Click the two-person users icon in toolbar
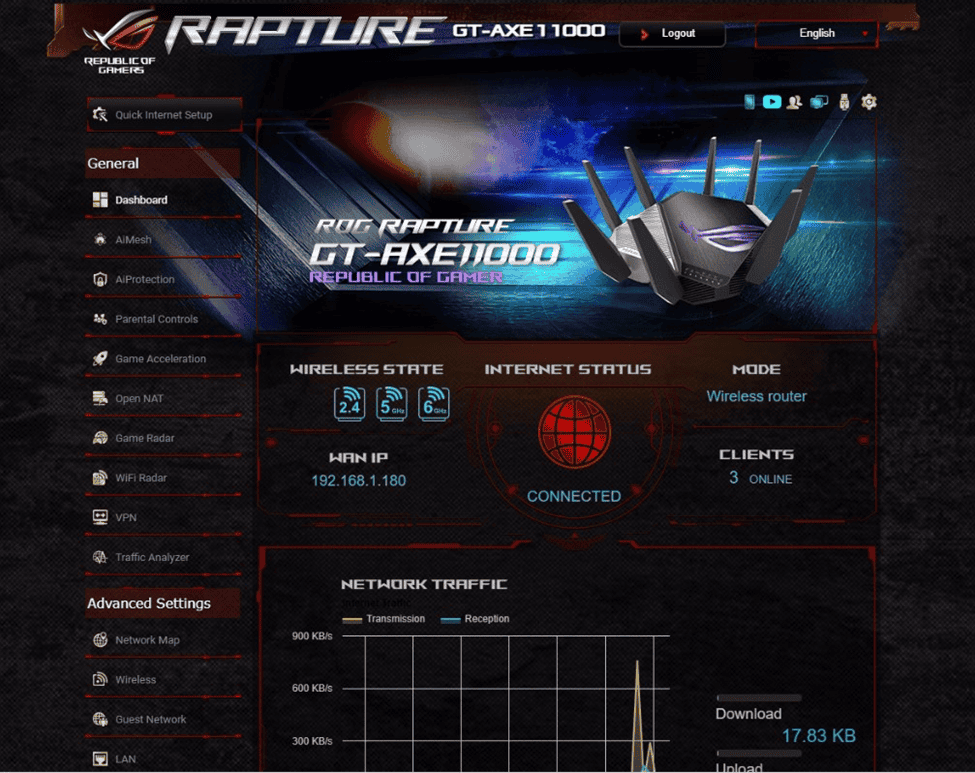The image size is (975, 773). (794, 102)
